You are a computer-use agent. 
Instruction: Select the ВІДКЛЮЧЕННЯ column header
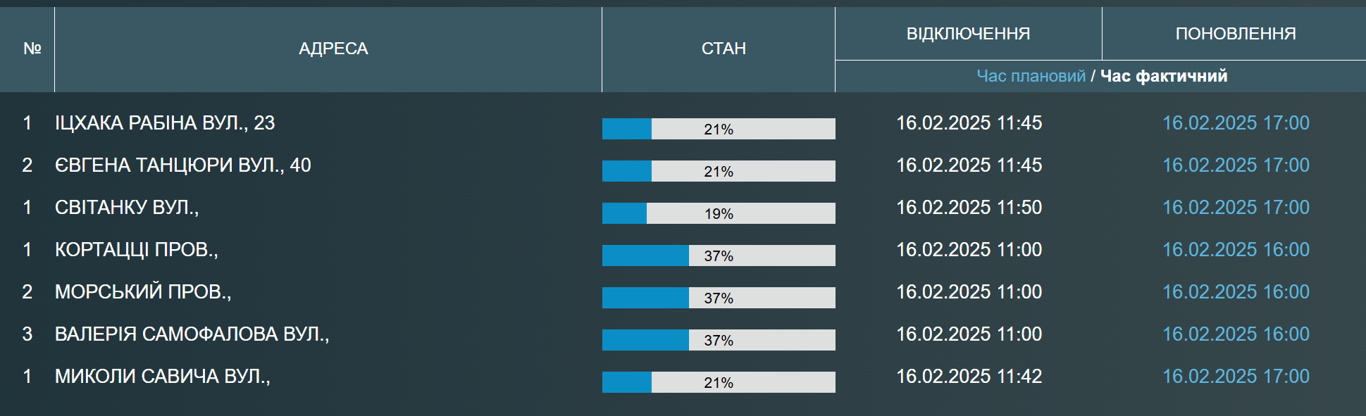(x=968, y=34)
